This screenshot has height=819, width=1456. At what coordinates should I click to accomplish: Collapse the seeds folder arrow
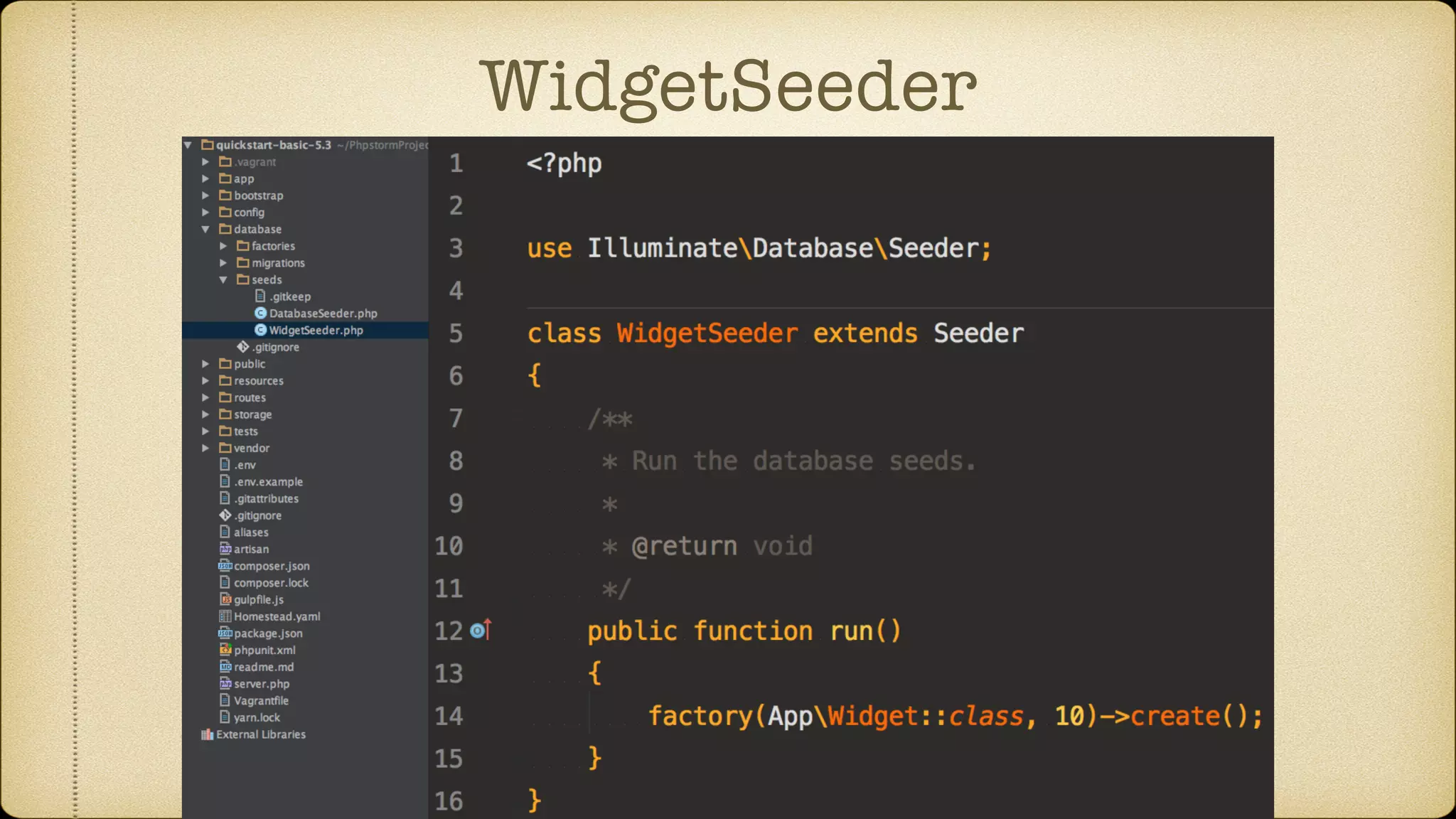point(223,280)
